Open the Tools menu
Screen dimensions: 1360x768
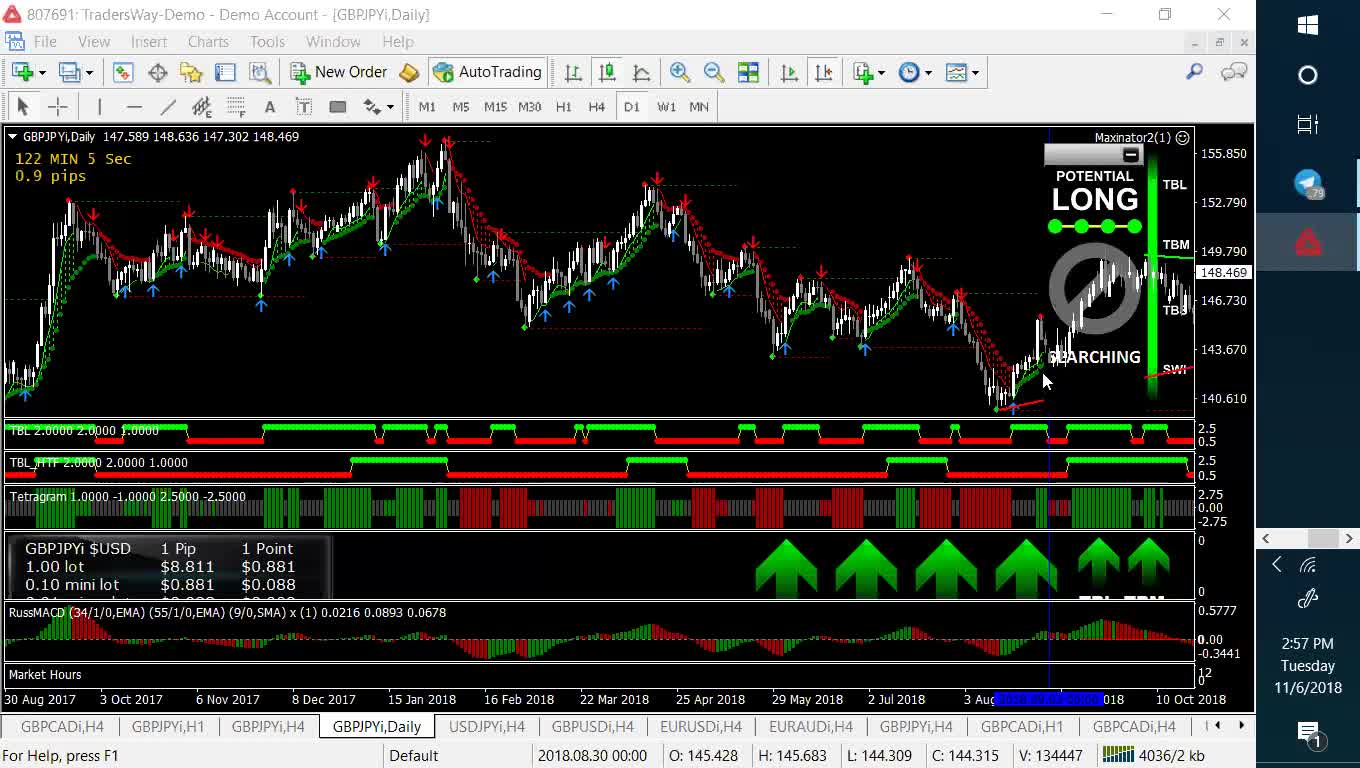267,42
